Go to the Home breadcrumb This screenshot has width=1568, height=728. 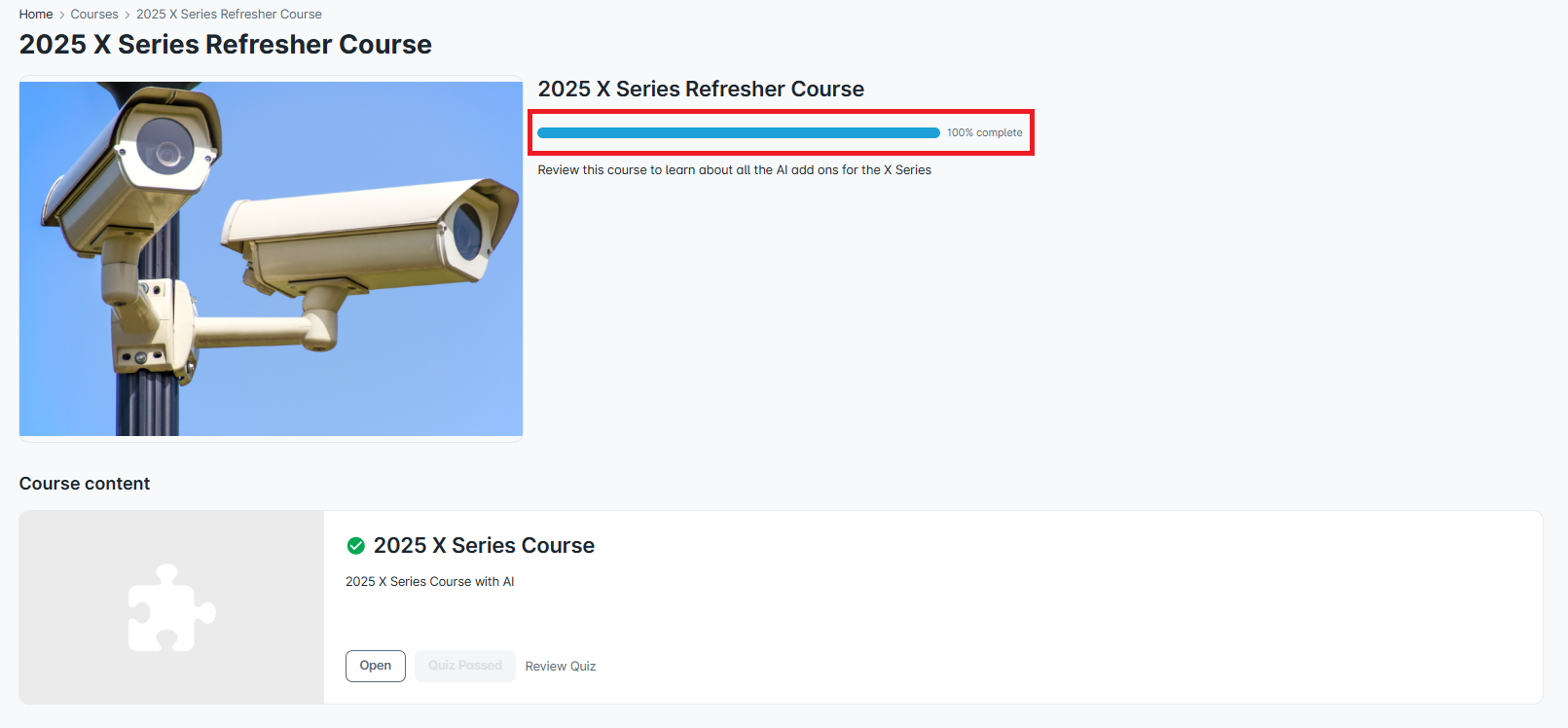click(36, 15)
